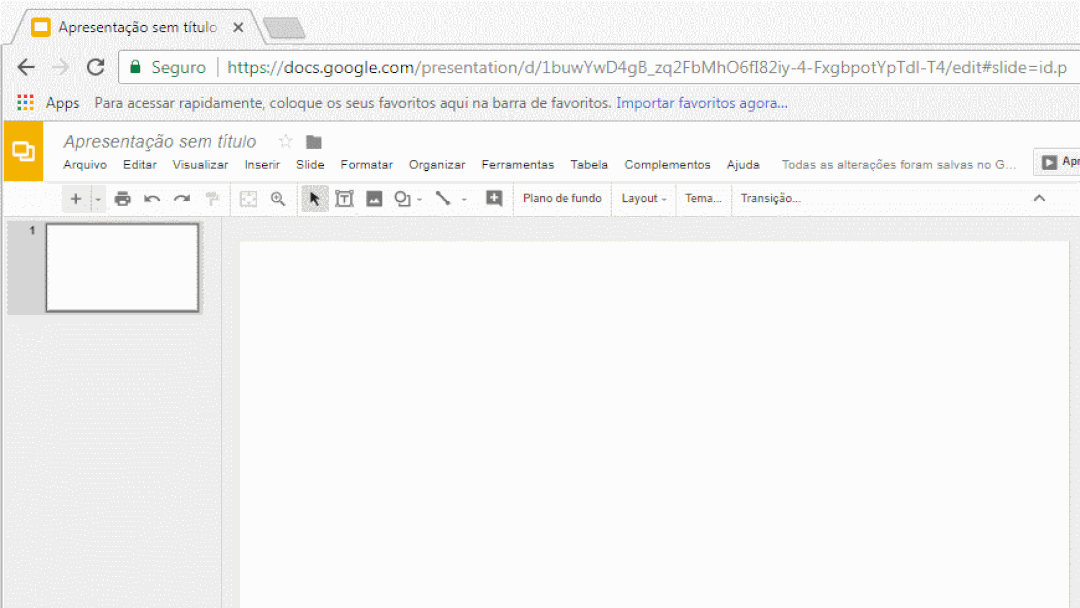Click the print icon in toolbar

point(122,199)
